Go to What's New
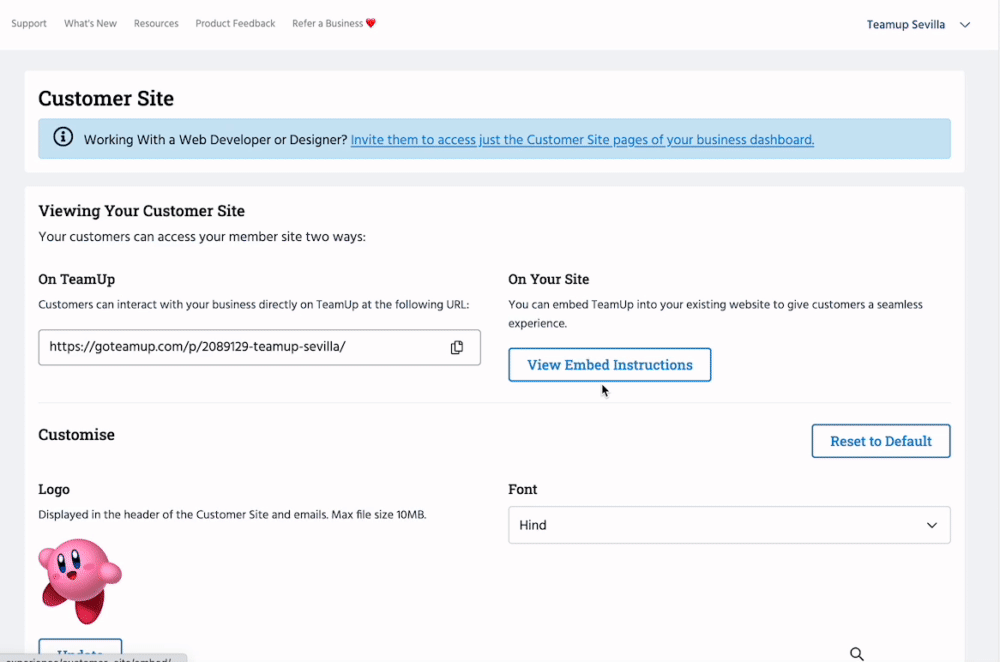 (x=90, y=24)
